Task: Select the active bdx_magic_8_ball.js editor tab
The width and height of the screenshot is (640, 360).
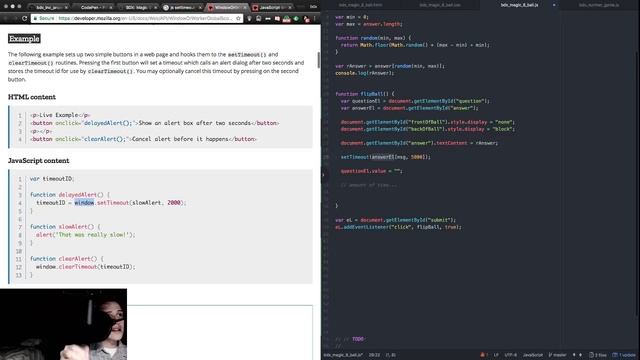Action: coord(519,5)
